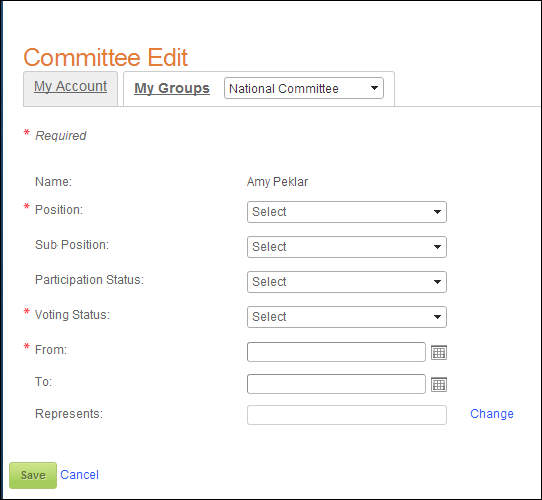Open the From date calendar picker
The height and width of the screenshot is (500, 542).
[x=439, y=352]
